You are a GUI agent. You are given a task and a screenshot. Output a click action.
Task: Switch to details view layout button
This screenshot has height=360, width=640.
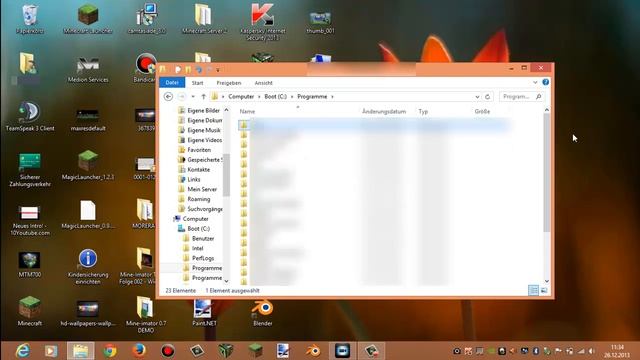point(533,290)
